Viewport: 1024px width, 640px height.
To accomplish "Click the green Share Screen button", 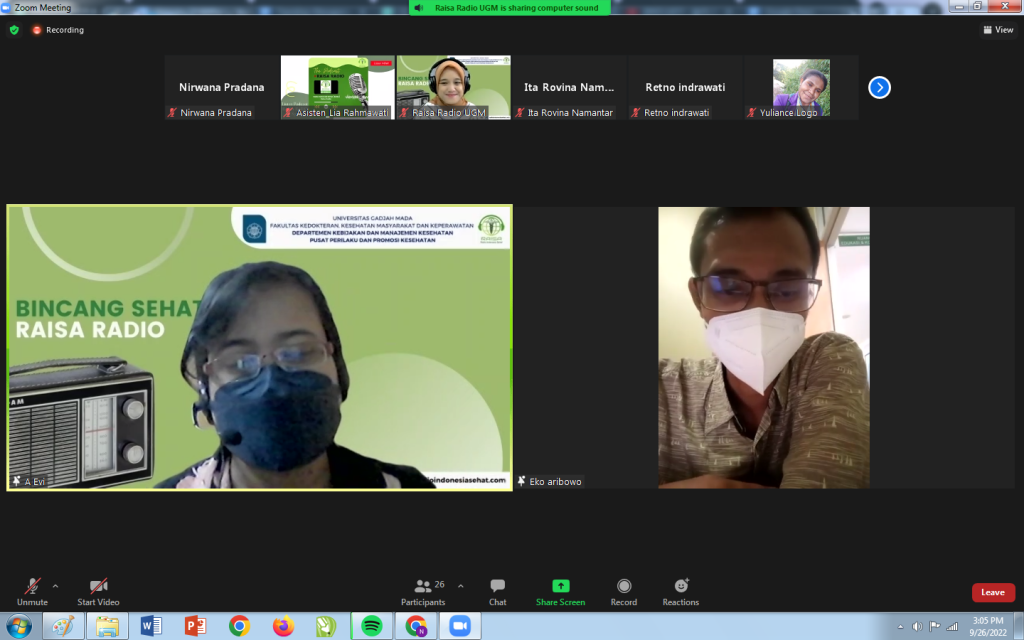I will pos(560,592).
